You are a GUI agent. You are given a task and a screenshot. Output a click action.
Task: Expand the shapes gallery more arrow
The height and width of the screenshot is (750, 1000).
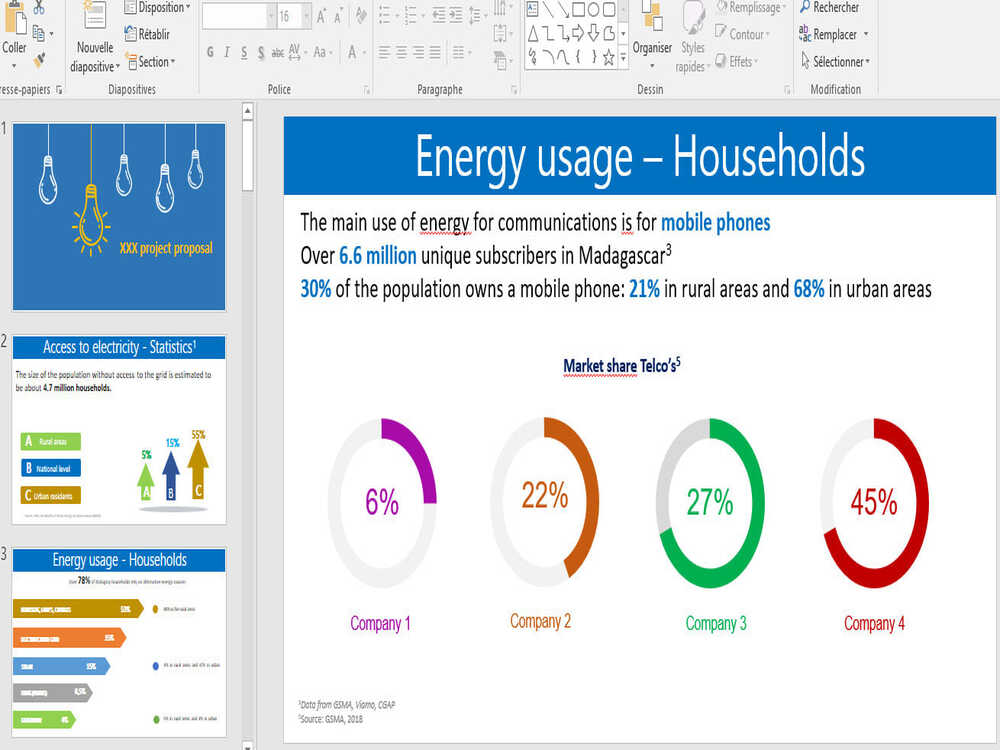623,57
